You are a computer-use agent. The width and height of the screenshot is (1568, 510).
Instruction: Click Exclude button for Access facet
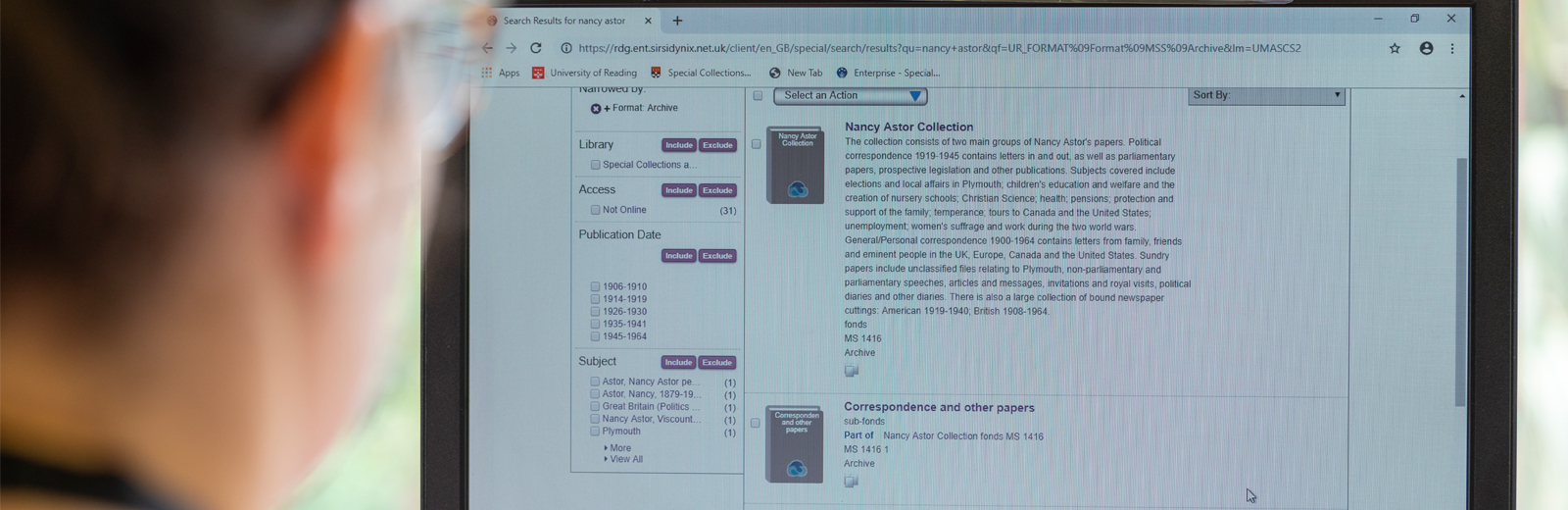tap(717, 190)
